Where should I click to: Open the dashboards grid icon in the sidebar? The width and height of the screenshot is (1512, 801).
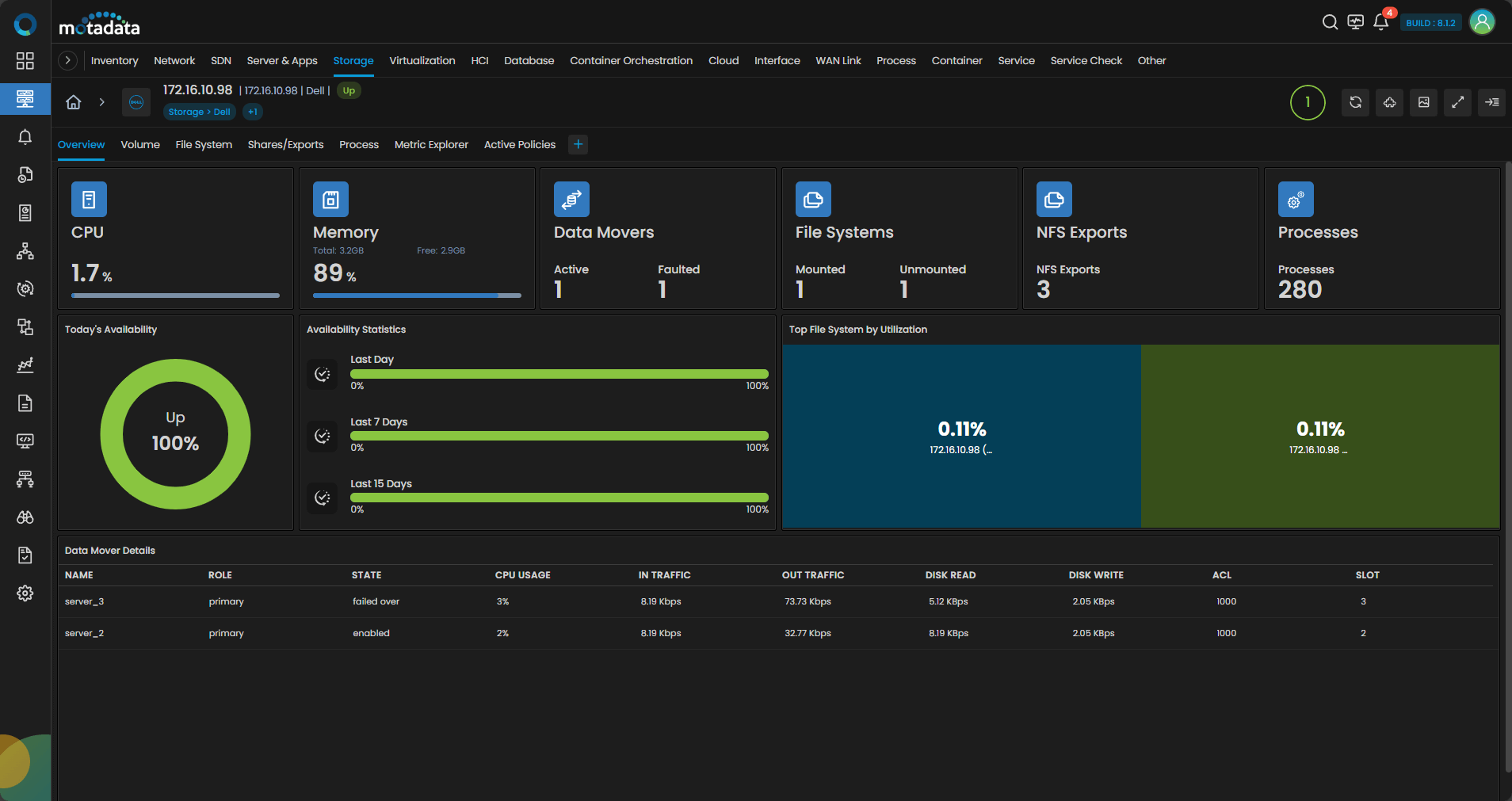point(25,61)
